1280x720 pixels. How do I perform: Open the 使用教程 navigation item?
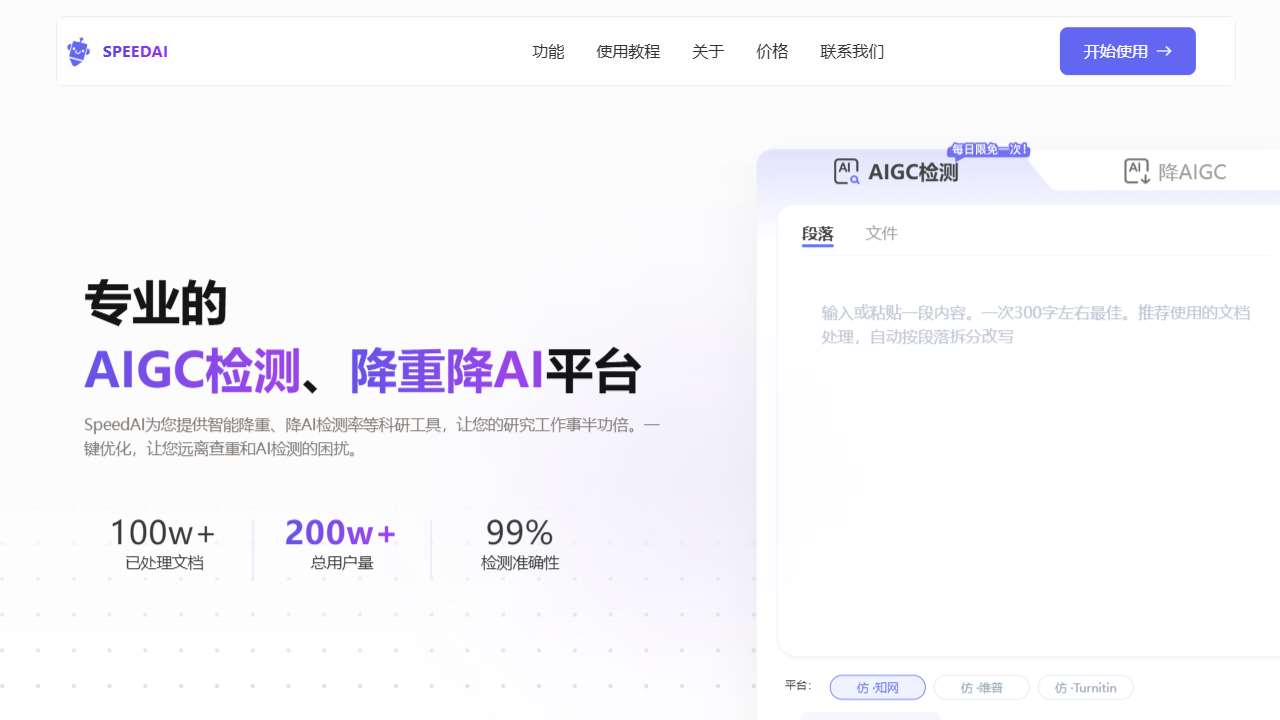click(628, 51)
